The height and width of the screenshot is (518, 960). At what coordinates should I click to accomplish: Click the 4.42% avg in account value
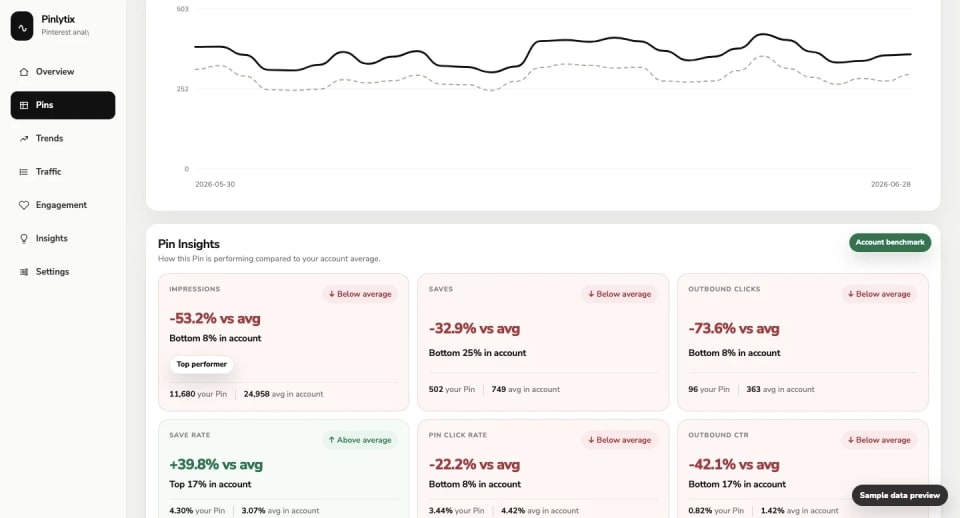pyautogui.click(x=540, y=511)
